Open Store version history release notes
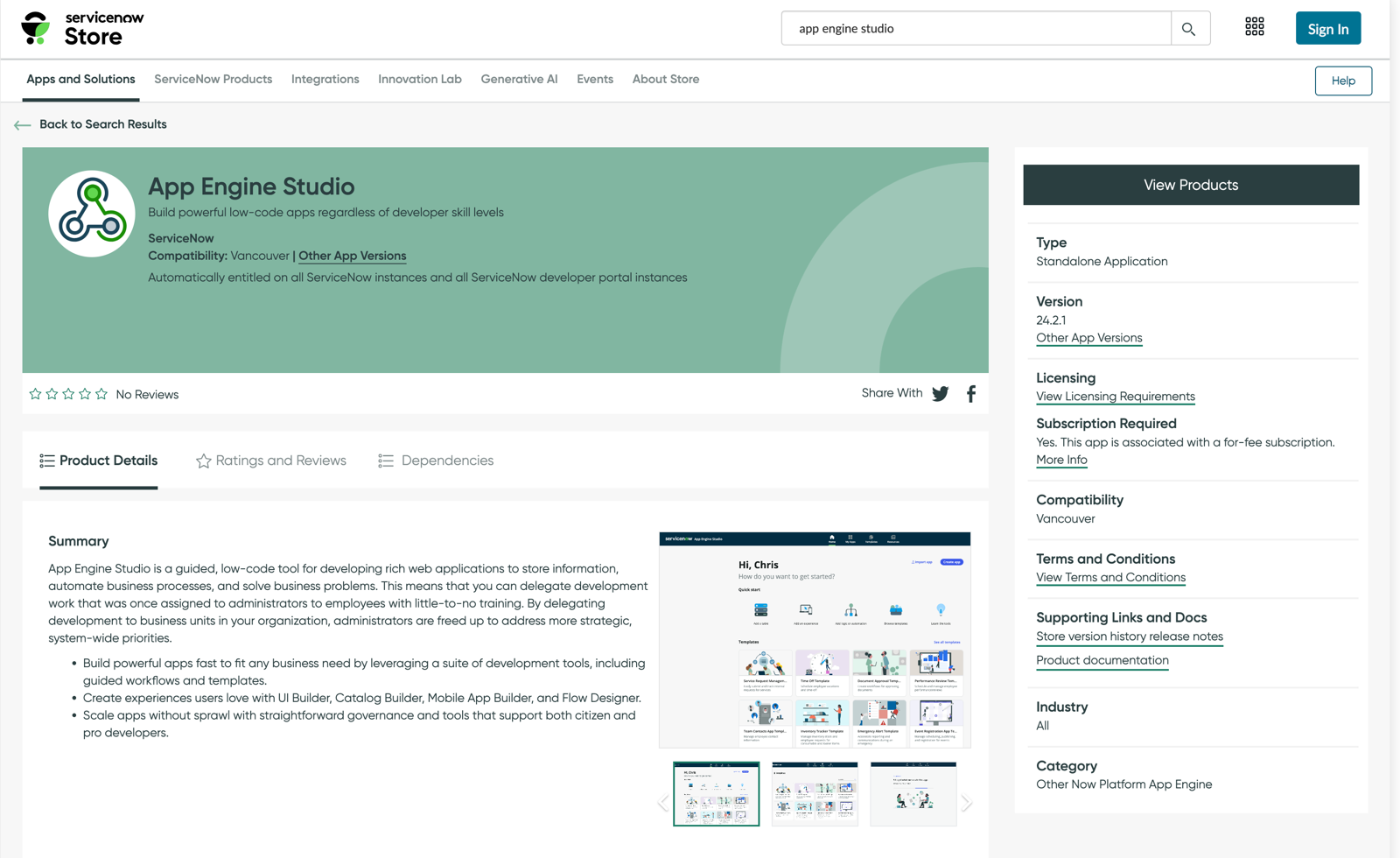The image size is (1400, 858). pos(1130,636)
